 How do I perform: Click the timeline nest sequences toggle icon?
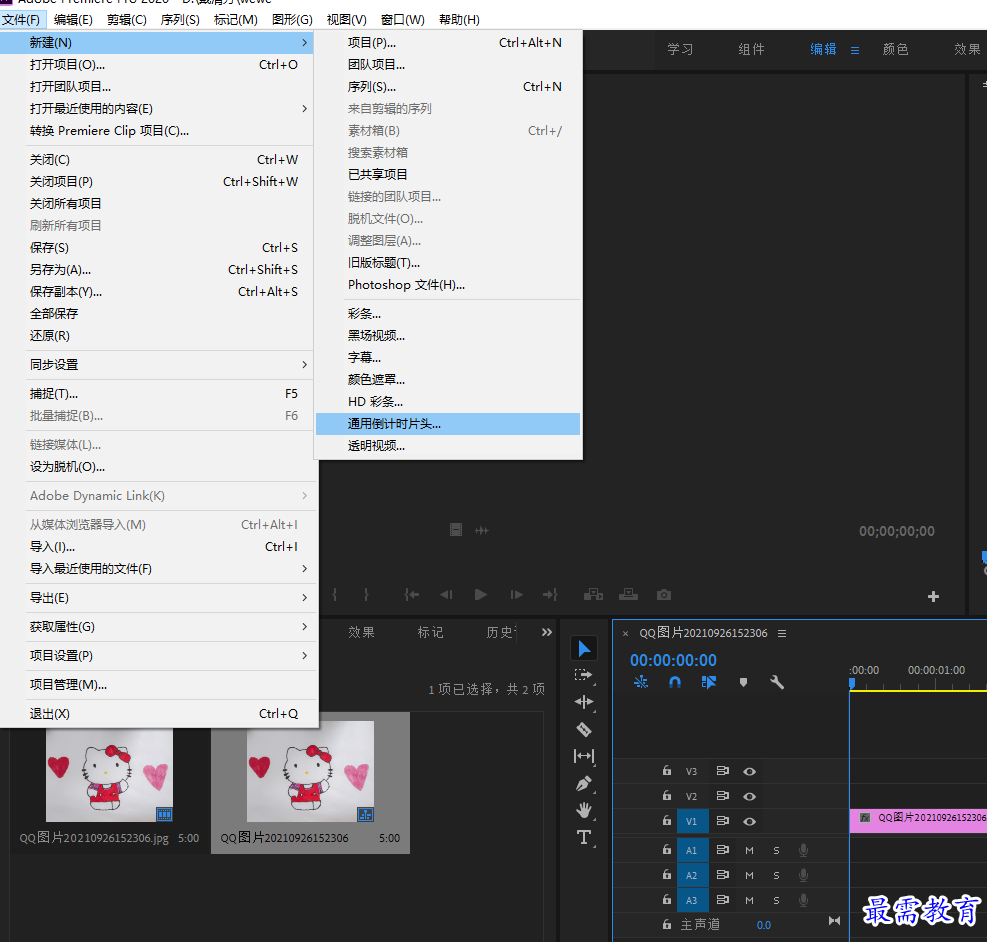click(641, 682)
